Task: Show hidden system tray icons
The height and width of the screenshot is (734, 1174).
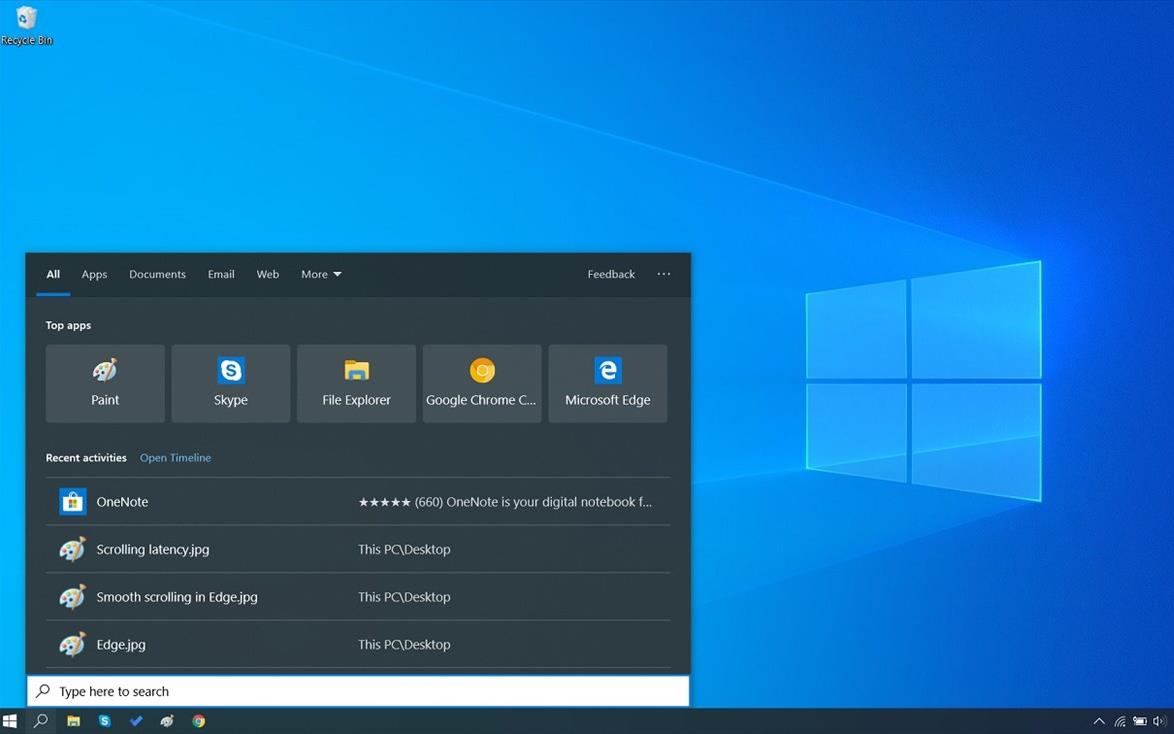Action: tap(1099, 721)
